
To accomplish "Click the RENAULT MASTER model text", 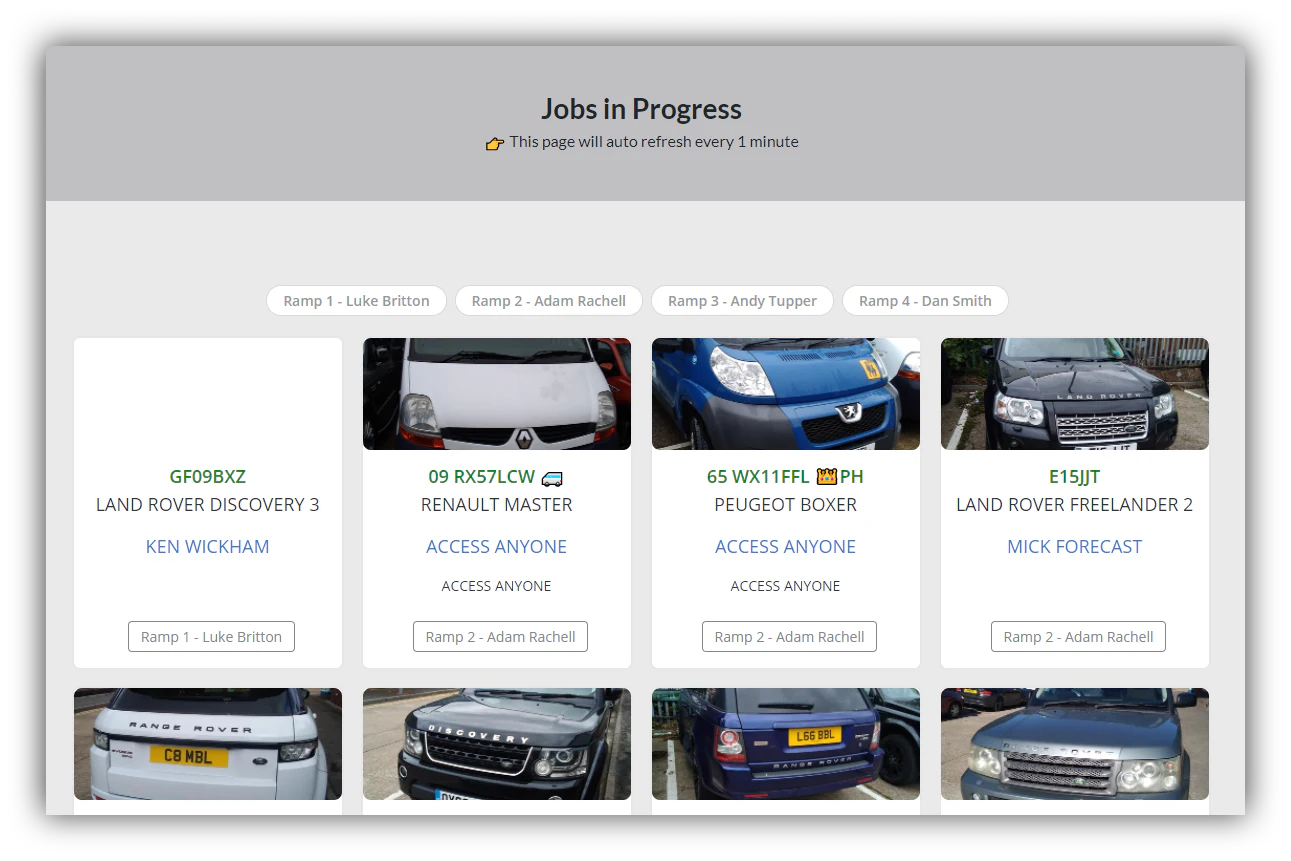I will tap(497, 505).
